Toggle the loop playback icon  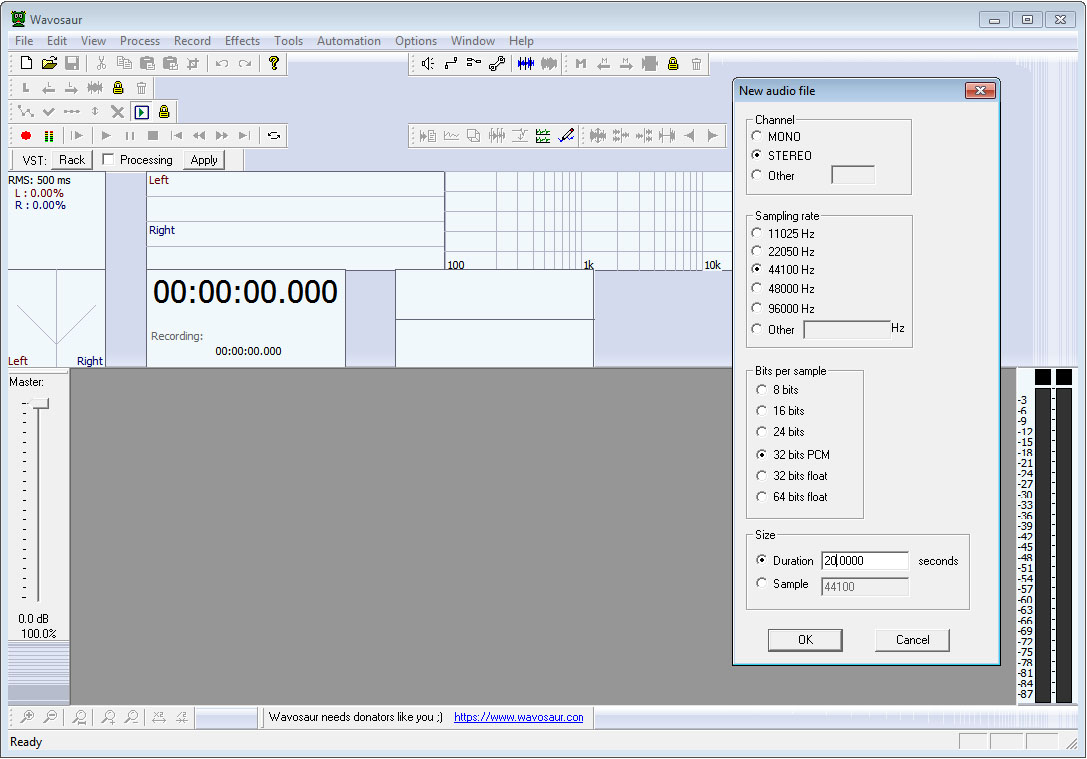(273, 135)
